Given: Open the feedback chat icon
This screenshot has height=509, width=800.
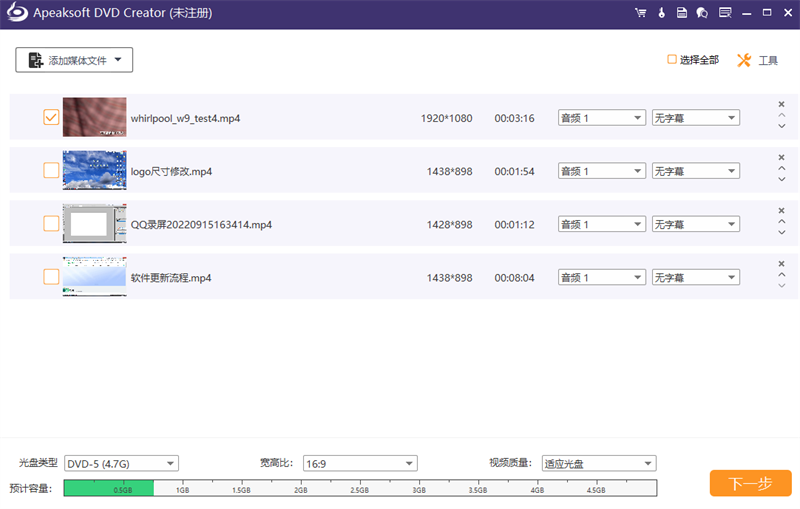Looking at the screenshot, I should pos(702,13).
